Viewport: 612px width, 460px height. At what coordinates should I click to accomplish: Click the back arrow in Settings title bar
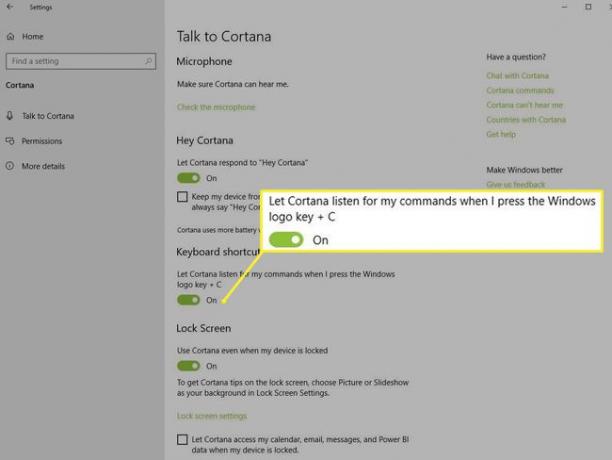tap(10, 7)
